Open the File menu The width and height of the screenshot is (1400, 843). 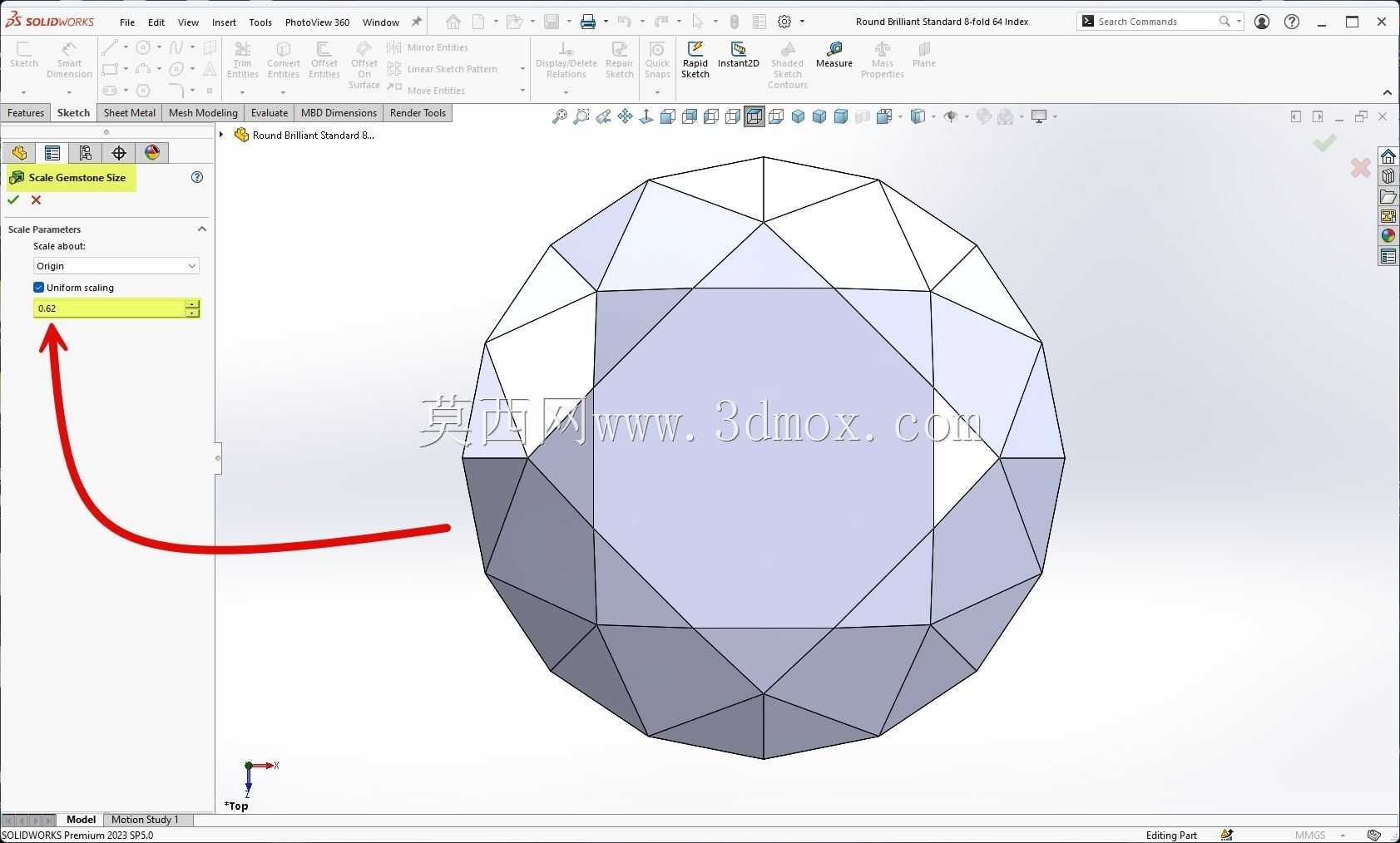(x=127, y=22)
